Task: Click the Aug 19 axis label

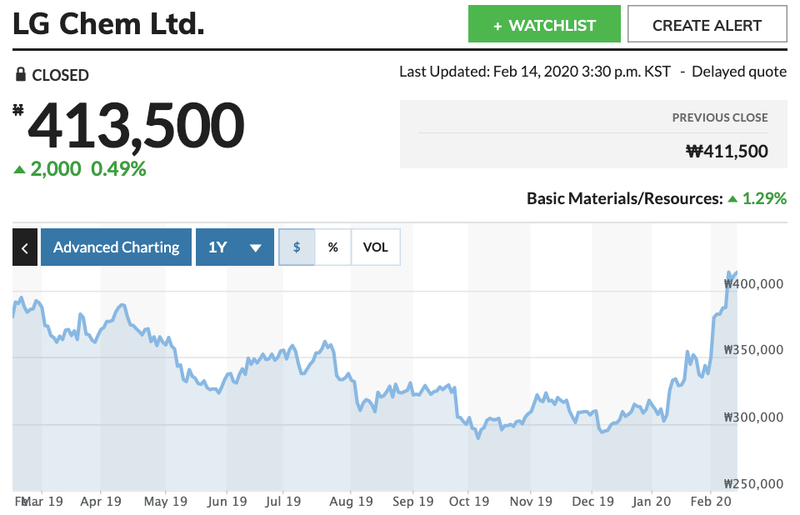Action: coord(351,501)
